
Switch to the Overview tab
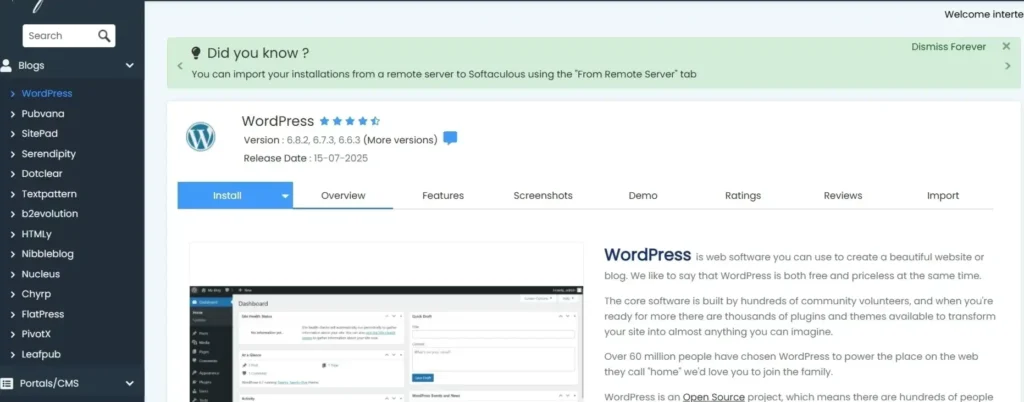pos(343,196)
